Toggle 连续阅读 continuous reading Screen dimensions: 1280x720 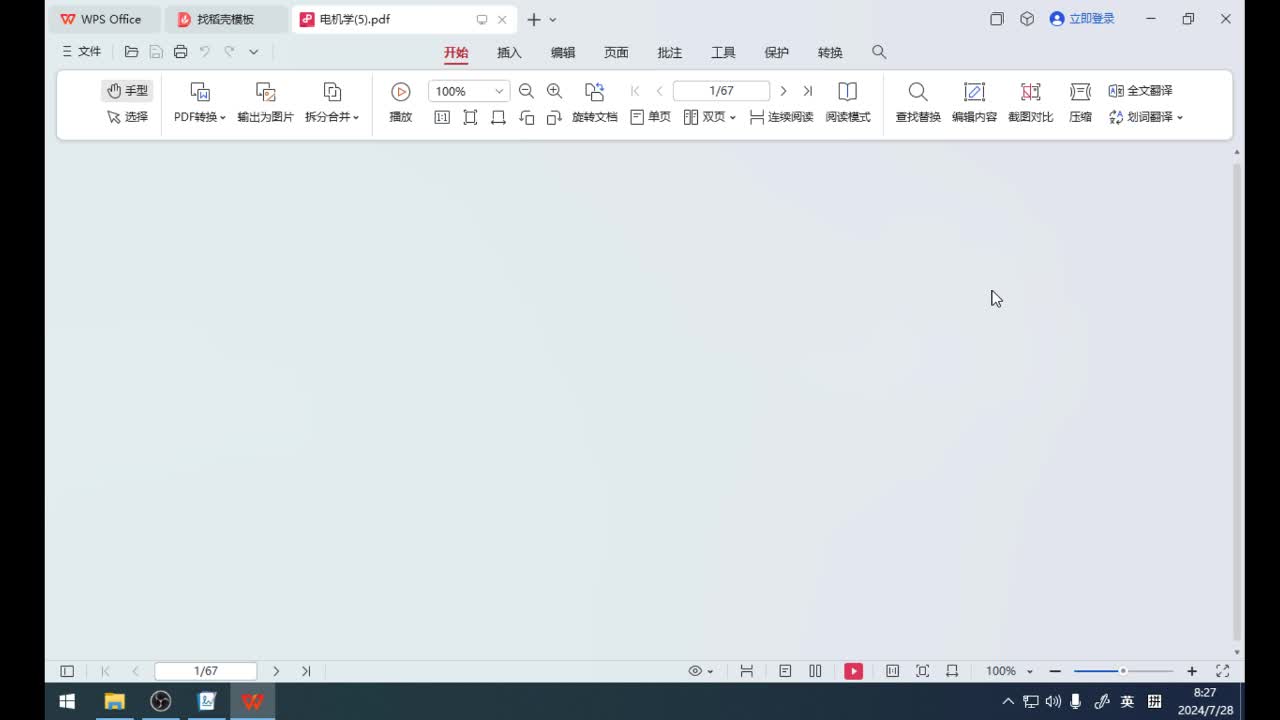tap(781, 117)
